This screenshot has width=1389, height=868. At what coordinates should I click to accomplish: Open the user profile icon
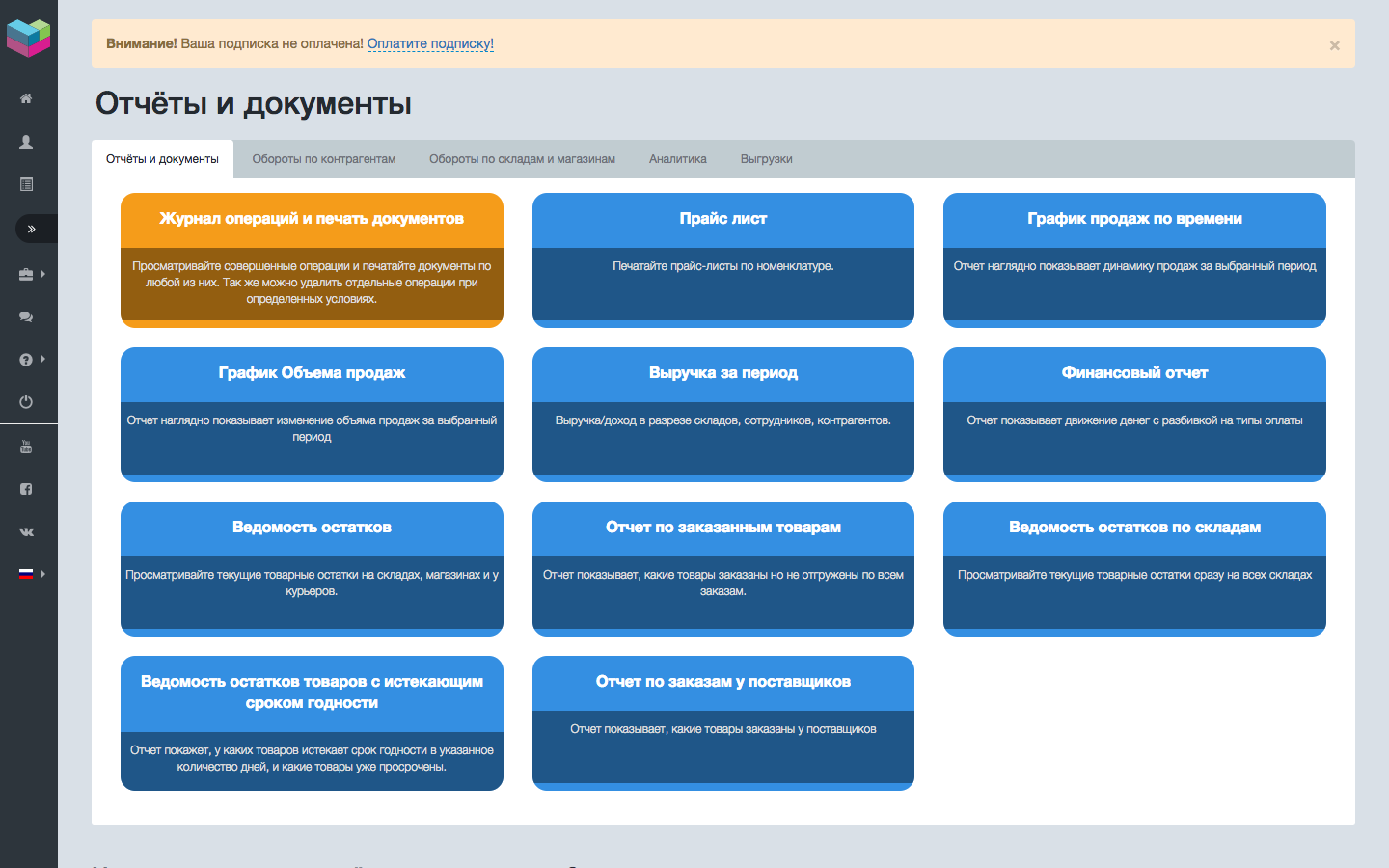(26, 142)
